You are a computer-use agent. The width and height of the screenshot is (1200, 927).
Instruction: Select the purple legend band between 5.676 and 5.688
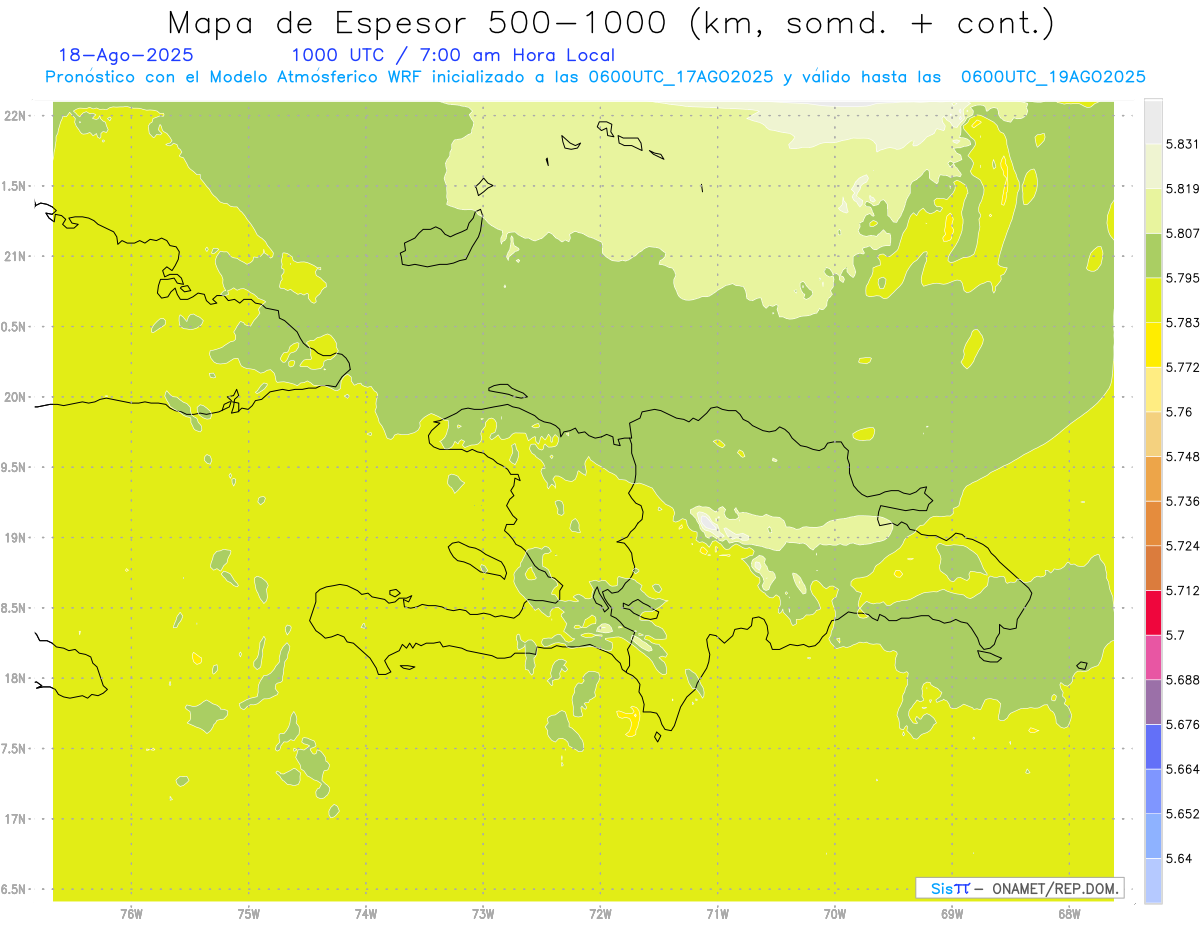click(1153, 701)
